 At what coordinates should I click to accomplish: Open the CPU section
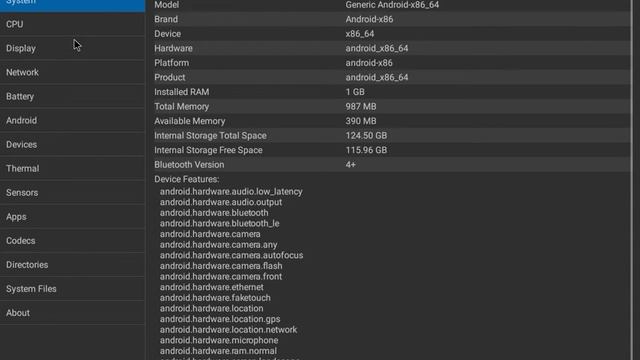click(72, 24)
